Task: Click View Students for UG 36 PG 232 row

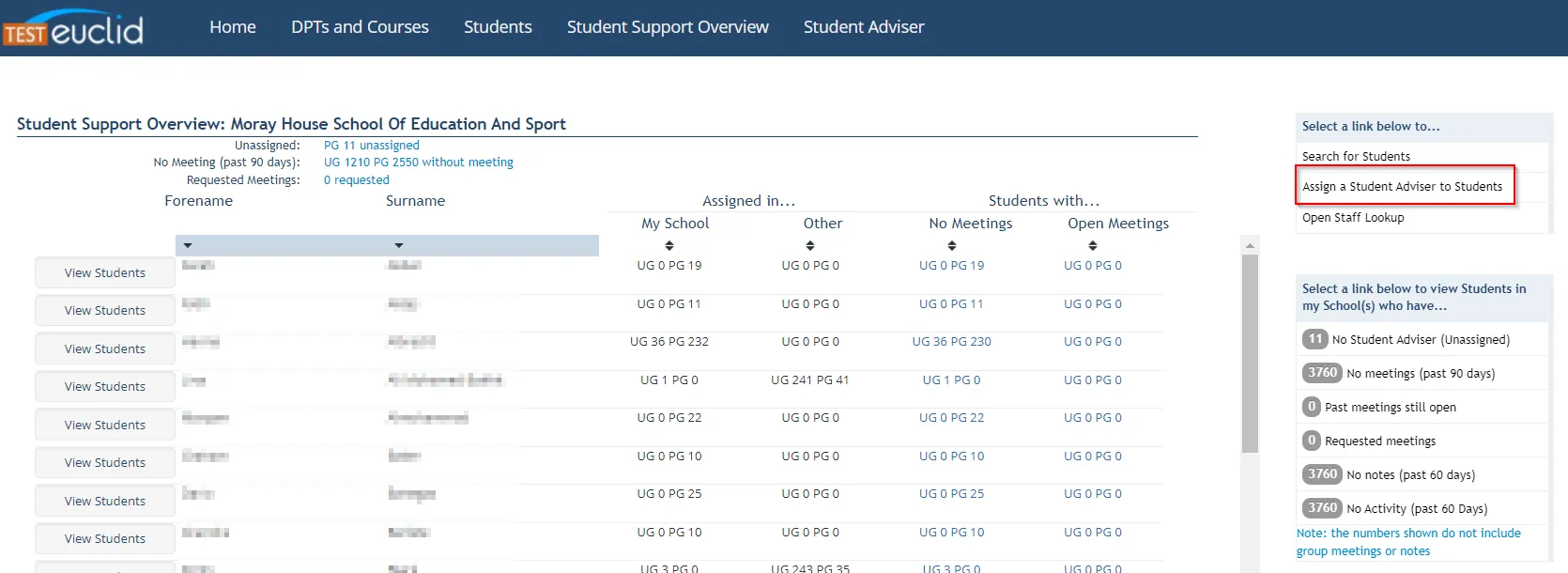Action: point(105,348)
